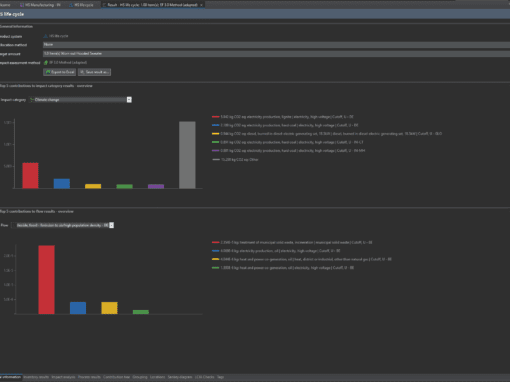Open the Process results tab

tap(89, 377)
